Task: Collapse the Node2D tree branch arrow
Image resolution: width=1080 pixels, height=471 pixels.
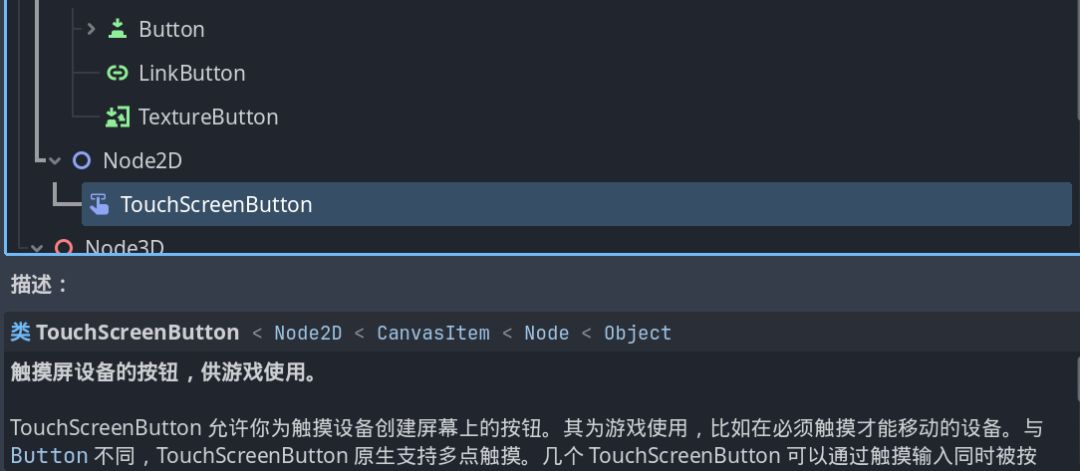Action: pos(55,161)
